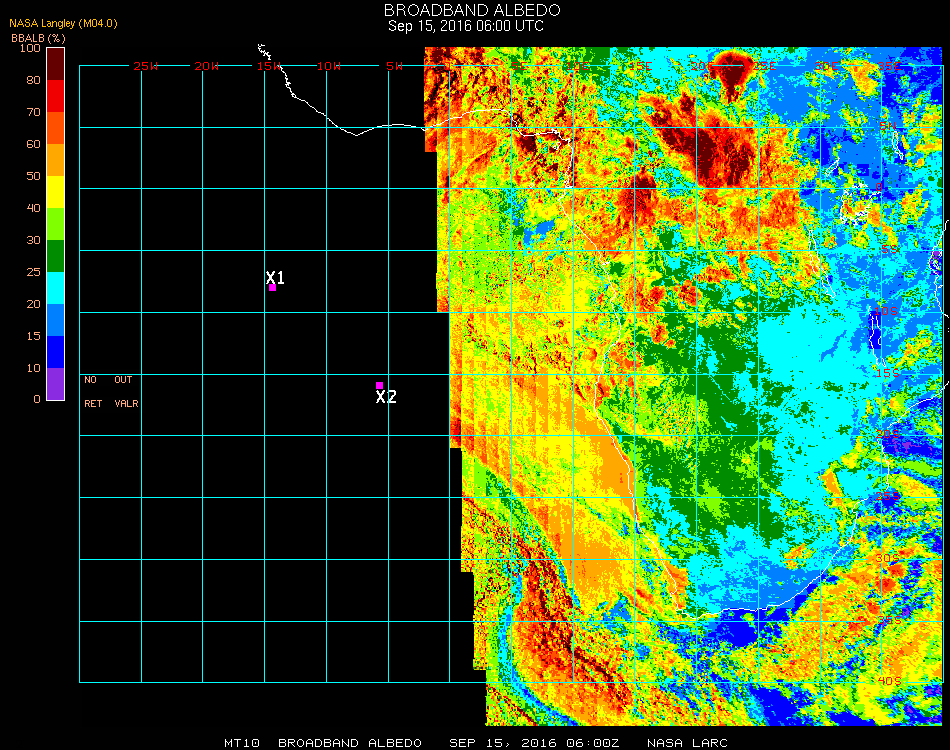The image size is (950, 750).
Task: Click the NASA Langley (M04.0) label
Action: (63, 24)
